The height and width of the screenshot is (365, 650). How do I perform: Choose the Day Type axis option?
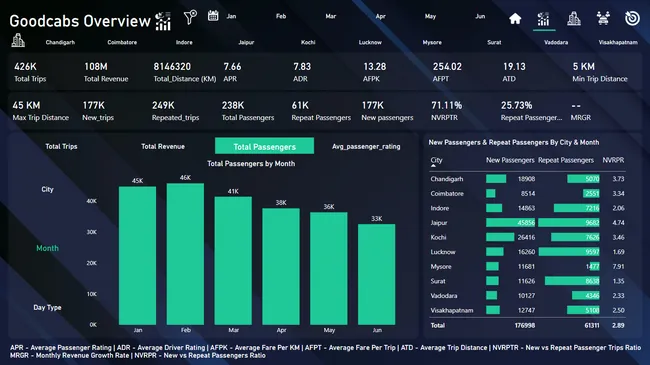coord(47,307)
